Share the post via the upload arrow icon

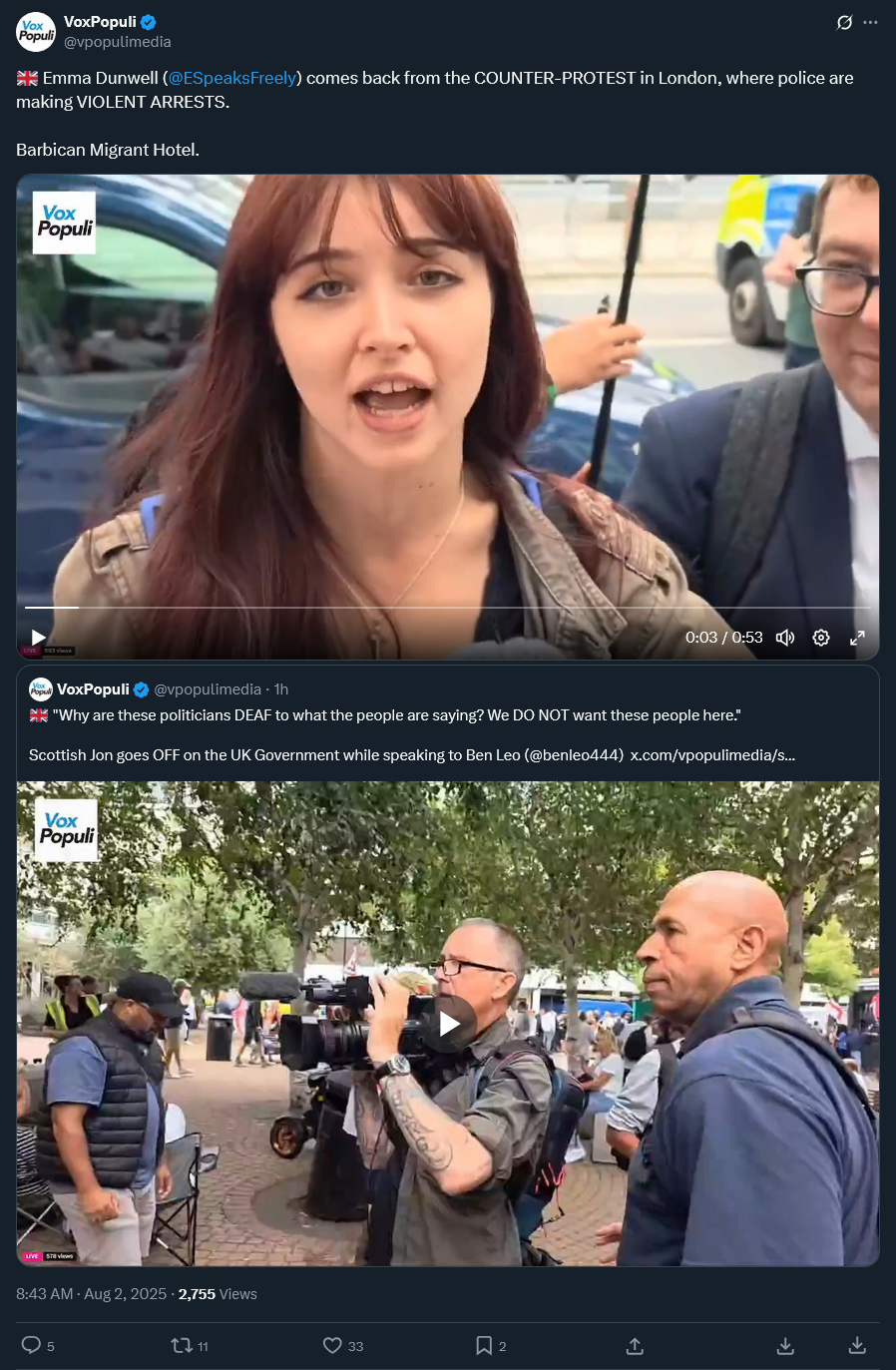635,1346
